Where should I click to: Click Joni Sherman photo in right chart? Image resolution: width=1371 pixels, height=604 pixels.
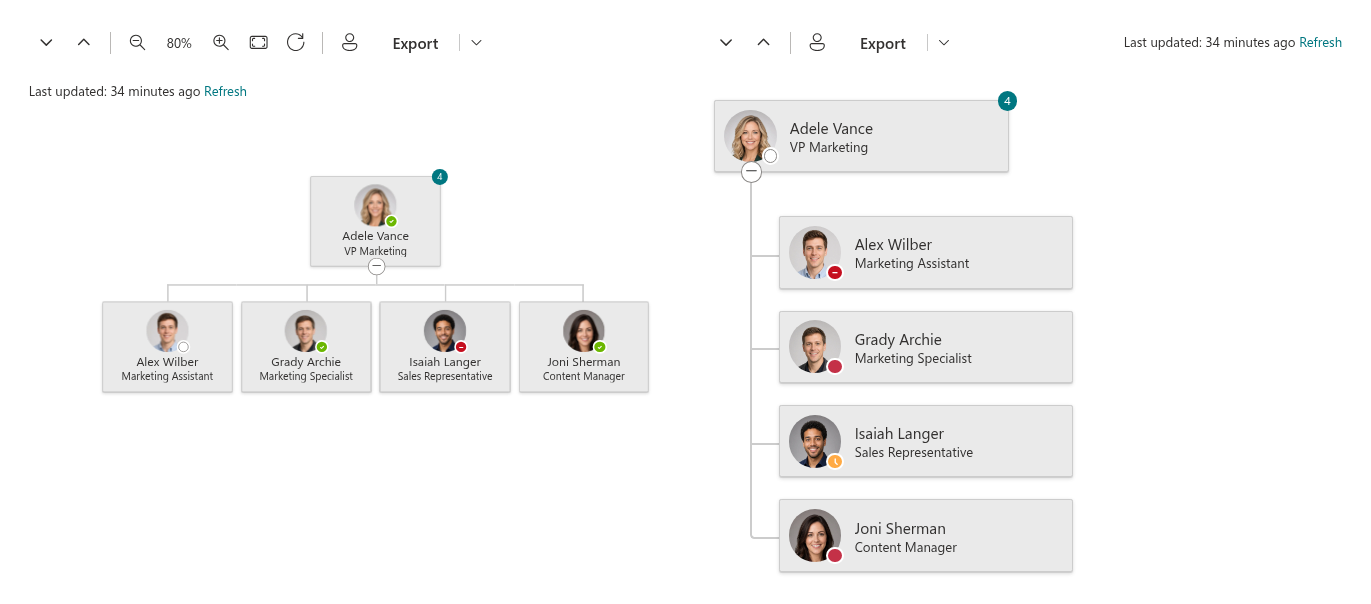[x=815, y=535]
